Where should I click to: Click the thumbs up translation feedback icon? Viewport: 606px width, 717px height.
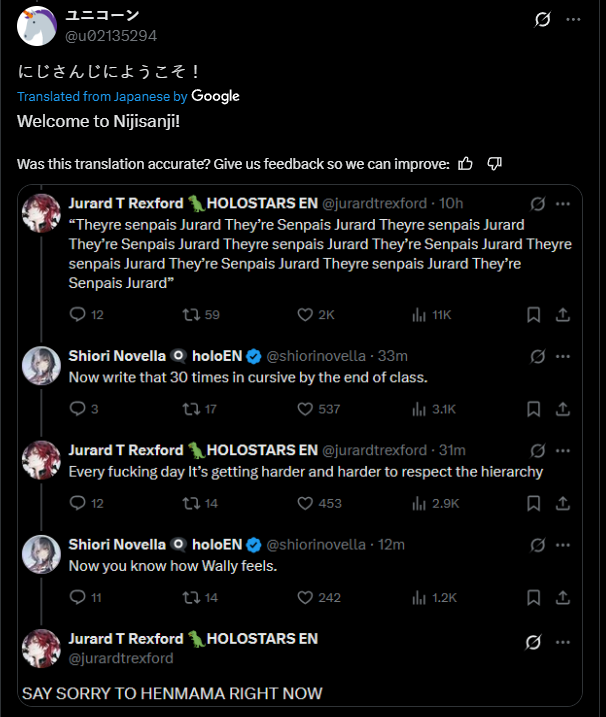(465, 163)
